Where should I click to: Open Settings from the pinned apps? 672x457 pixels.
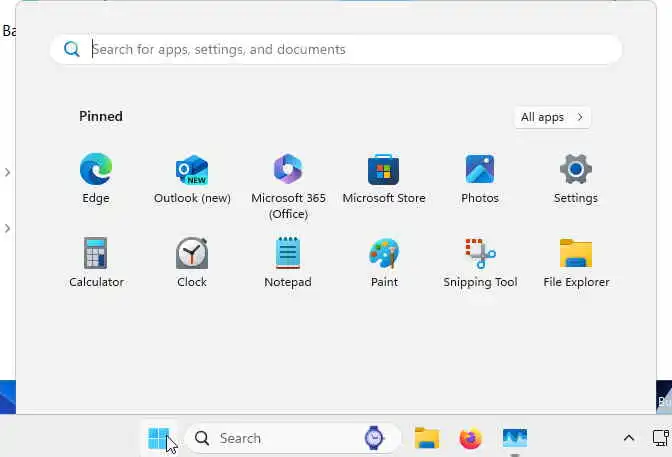pos(576,179)
